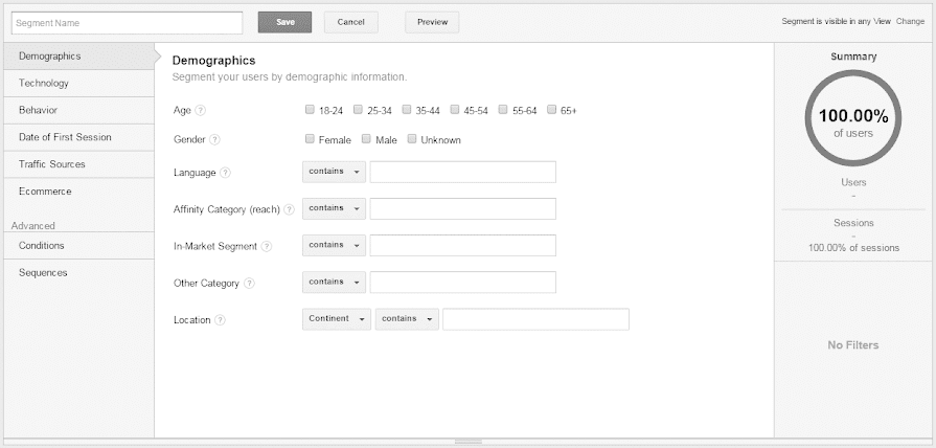
Task: Open Other Category contains dropdown
Action: click(x=334, y=282)
